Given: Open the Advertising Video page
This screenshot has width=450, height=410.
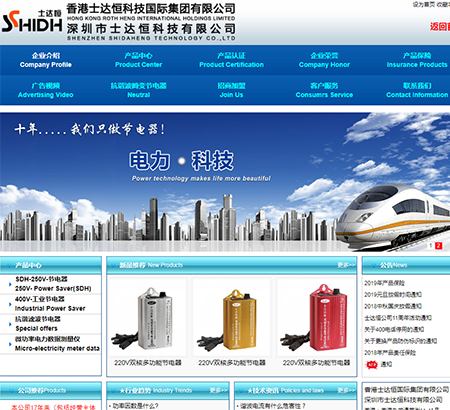Looking at the screenshot, I should point(46,90).
